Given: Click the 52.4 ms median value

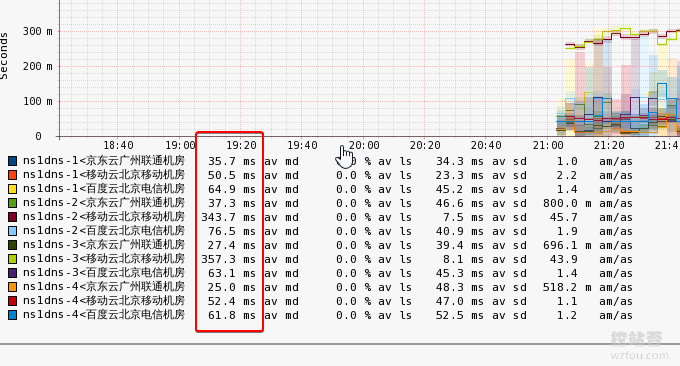Looking at the screenshot, I should tap(232, 301).
